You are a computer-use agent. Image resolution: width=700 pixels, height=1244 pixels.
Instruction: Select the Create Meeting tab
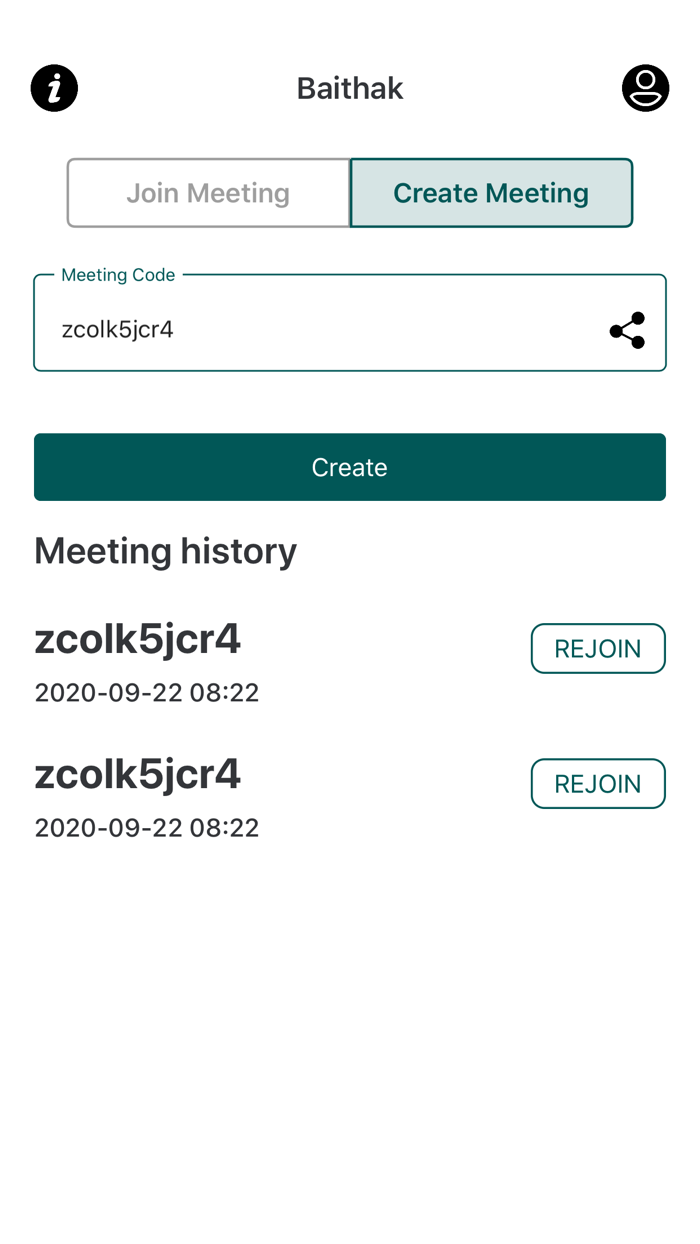click(491, 193)
